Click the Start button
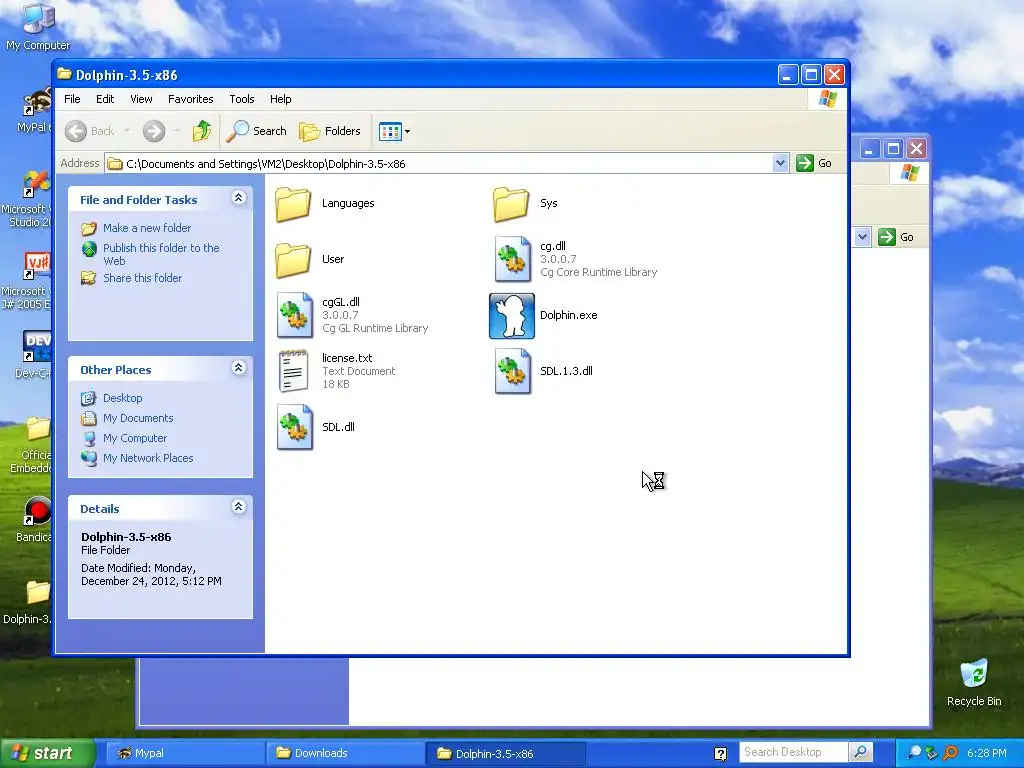The width and height of the screenshot is (1024, 768). (x=47, y=753)
